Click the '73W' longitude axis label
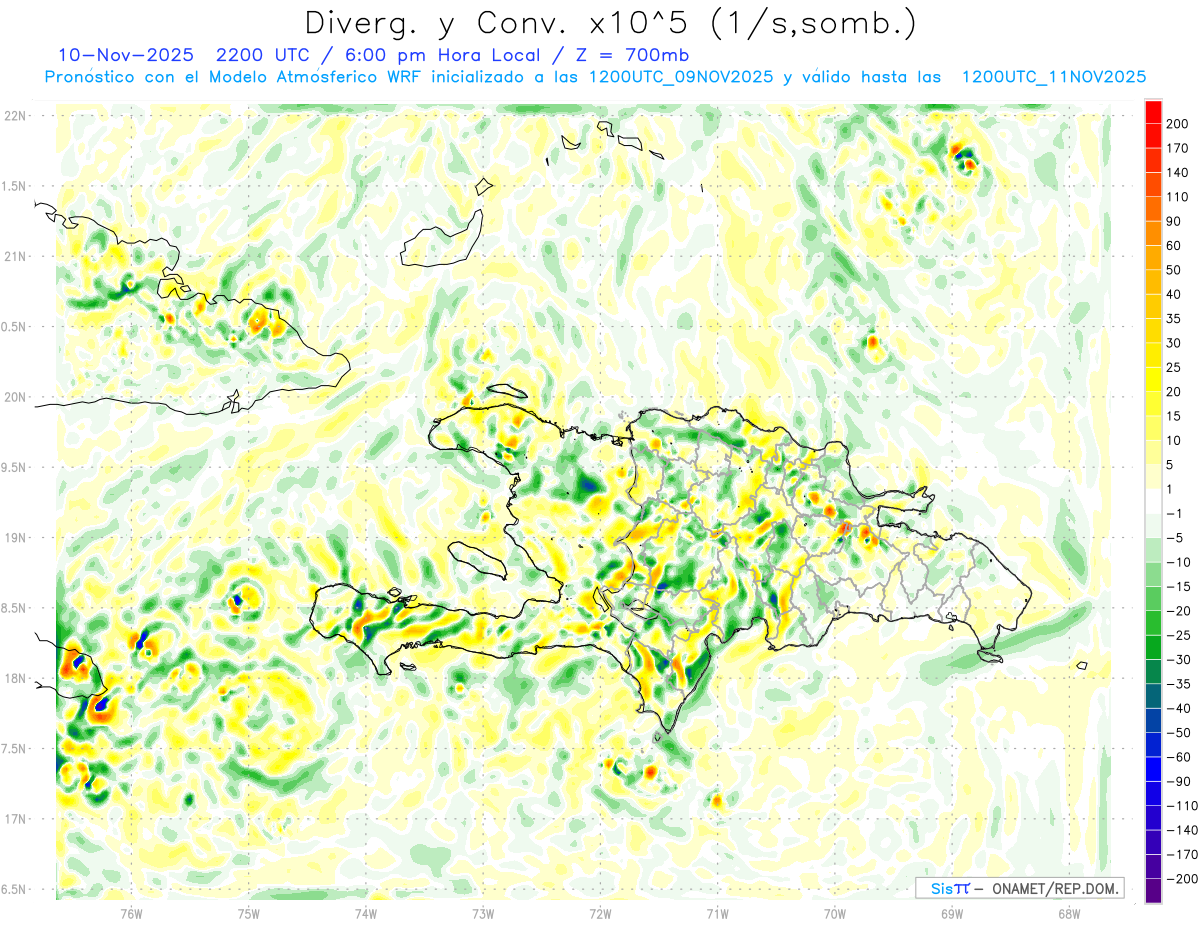This screenshot has height=927, width=1200. pyautogui.click(x=483, y=913)
